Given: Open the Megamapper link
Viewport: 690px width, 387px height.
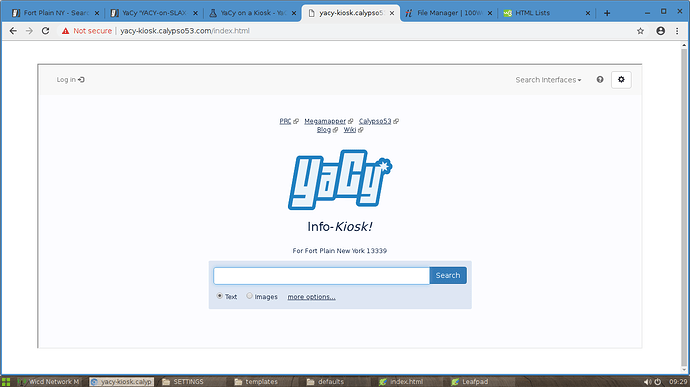Looking at the screenshot, I should (x=325, y=121).
